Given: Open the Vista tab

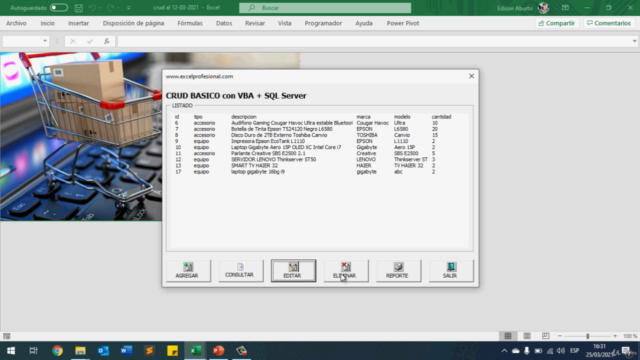Looking at the screenshot, I should [284, 23].
